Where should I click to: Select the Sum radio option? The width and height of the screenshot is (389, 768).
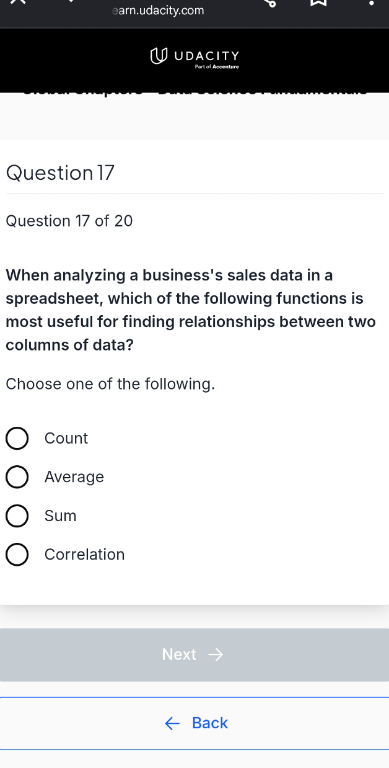pyautogui.click(x=17, y=516)
